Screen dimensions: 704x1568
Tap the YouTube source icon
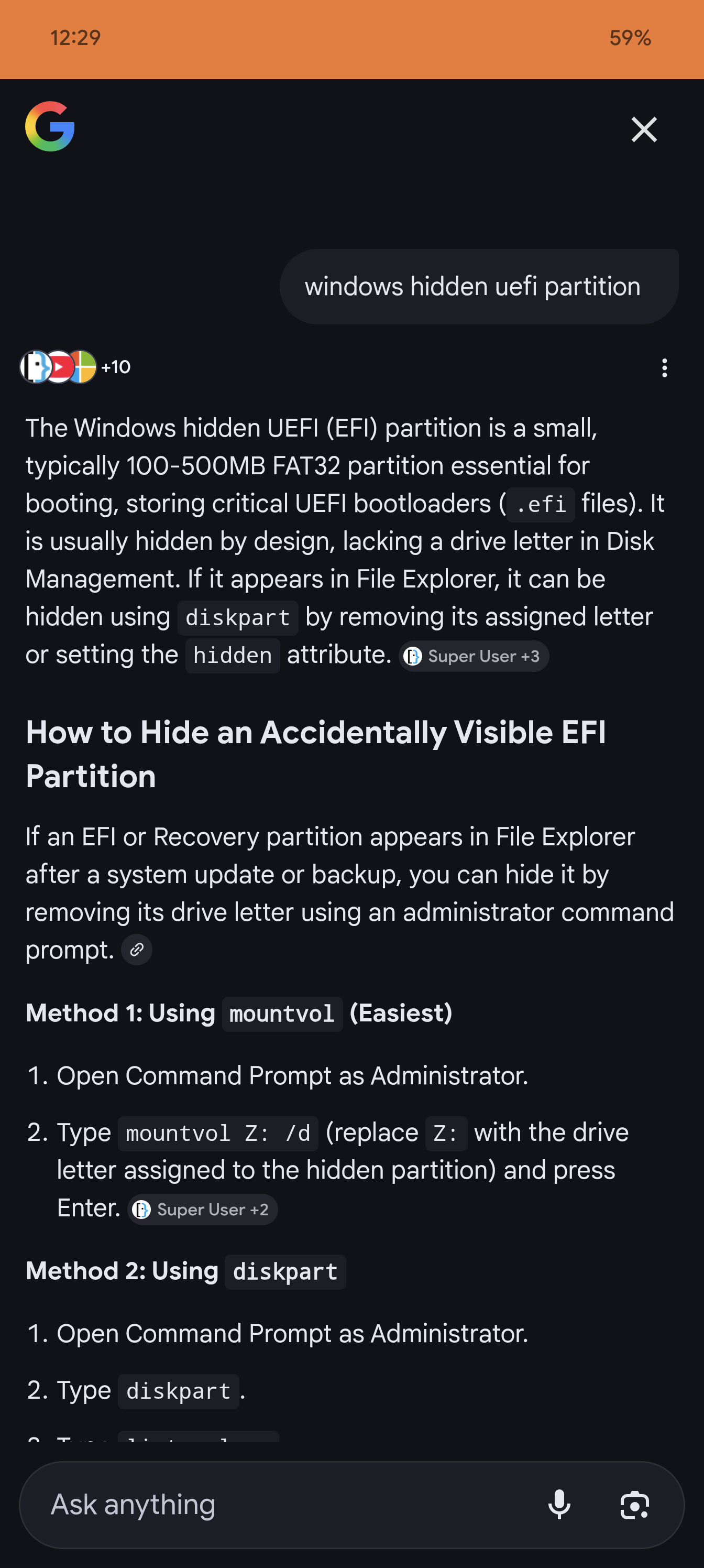click(60, 367)
